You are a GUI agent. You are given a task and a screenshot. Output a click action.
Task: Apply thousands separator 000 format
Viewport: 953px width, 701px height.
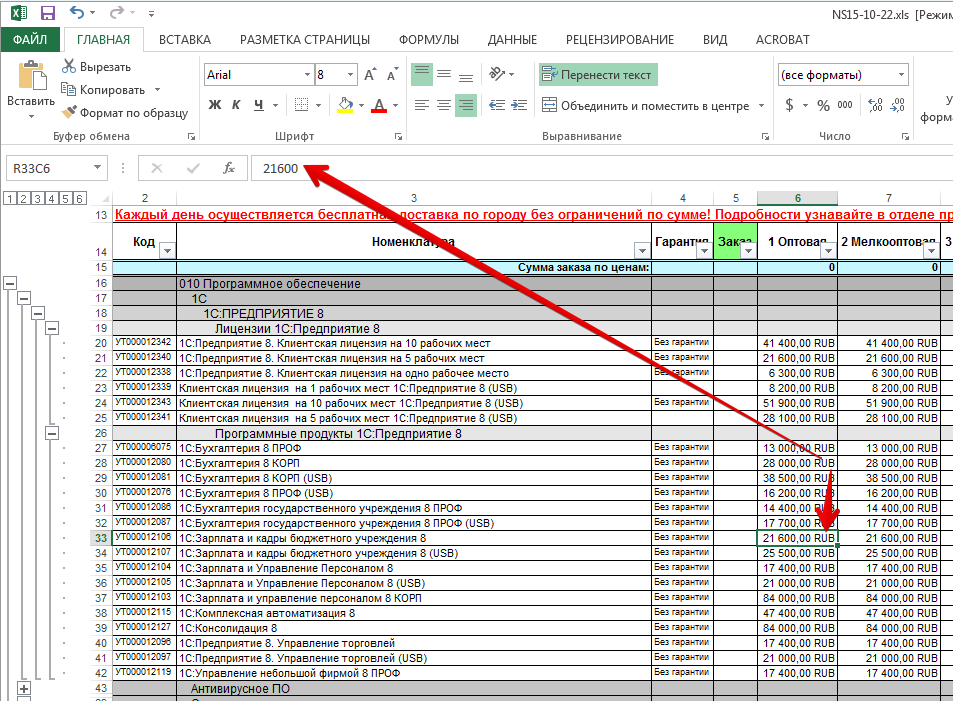click(x=845, y=105)
